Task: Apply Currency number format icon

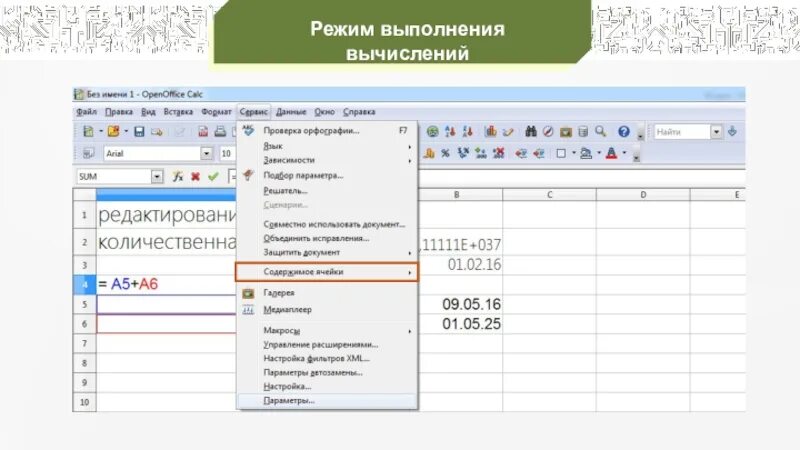Action: [x=429, y=153]
